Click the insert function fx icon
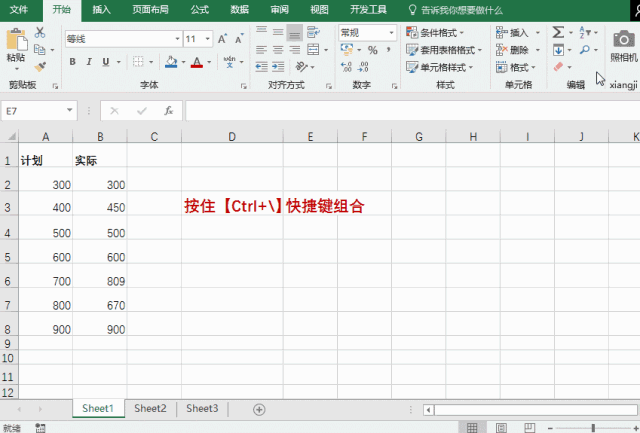640x433 pixels. (169, 111)
